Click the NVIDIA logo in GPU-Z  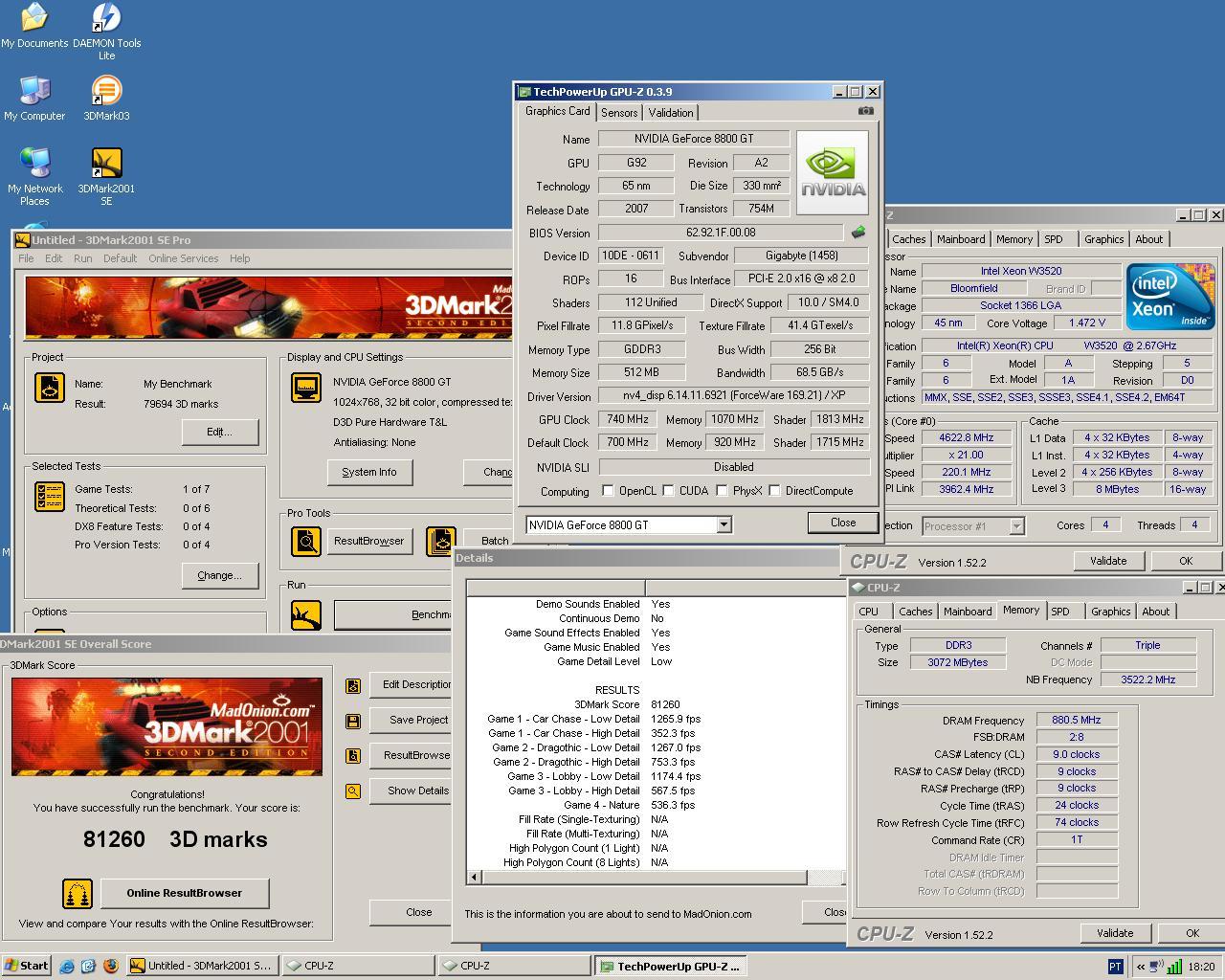tap(833, 172)
